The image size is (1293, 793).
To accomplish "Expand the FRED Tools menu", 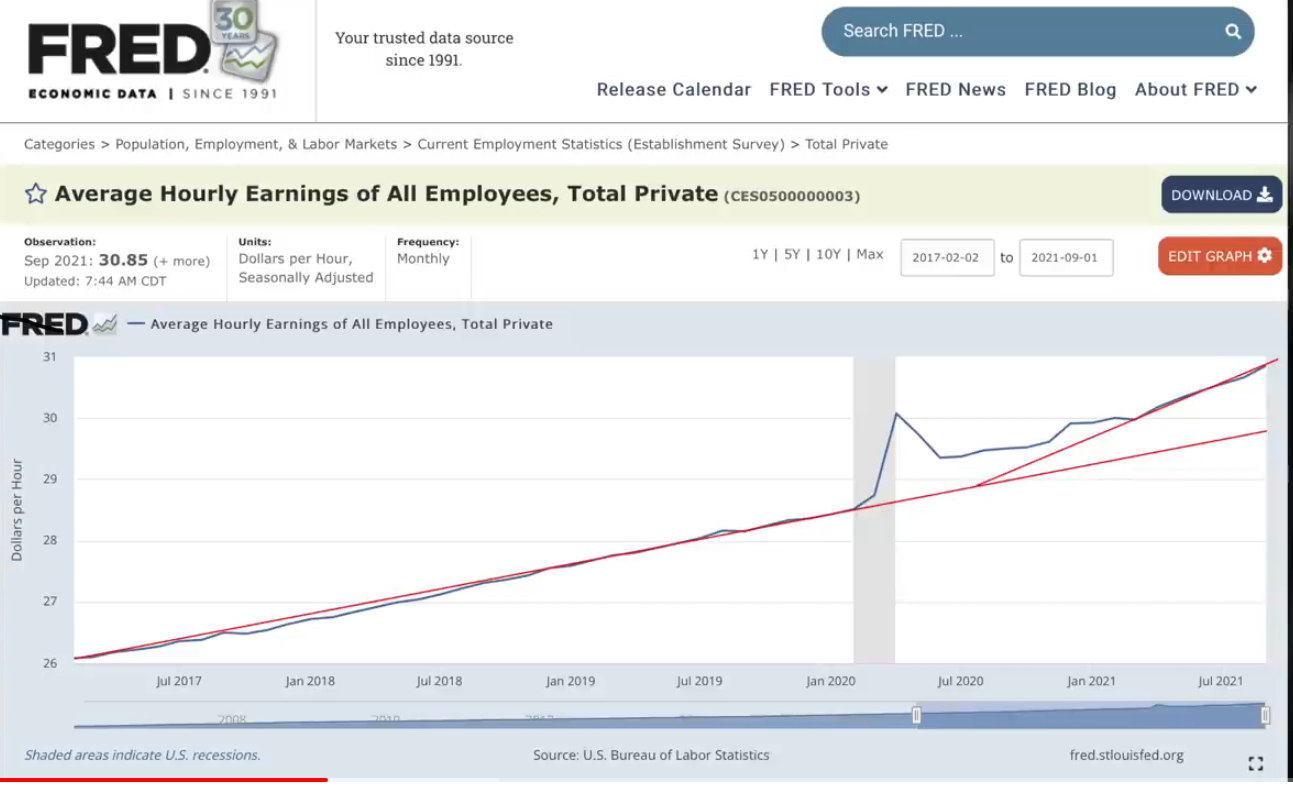I will [828, 90].
